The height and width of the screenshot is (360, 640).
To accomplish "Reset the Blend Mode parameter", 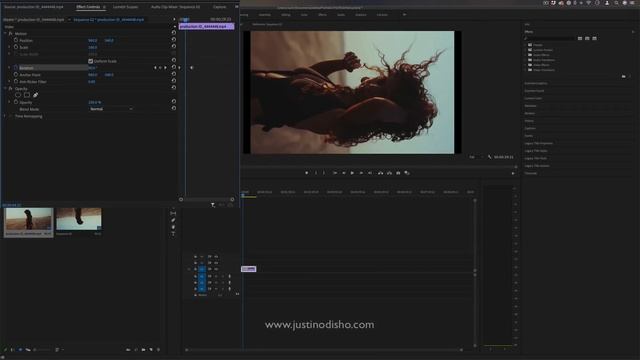I will click(174, 108).
